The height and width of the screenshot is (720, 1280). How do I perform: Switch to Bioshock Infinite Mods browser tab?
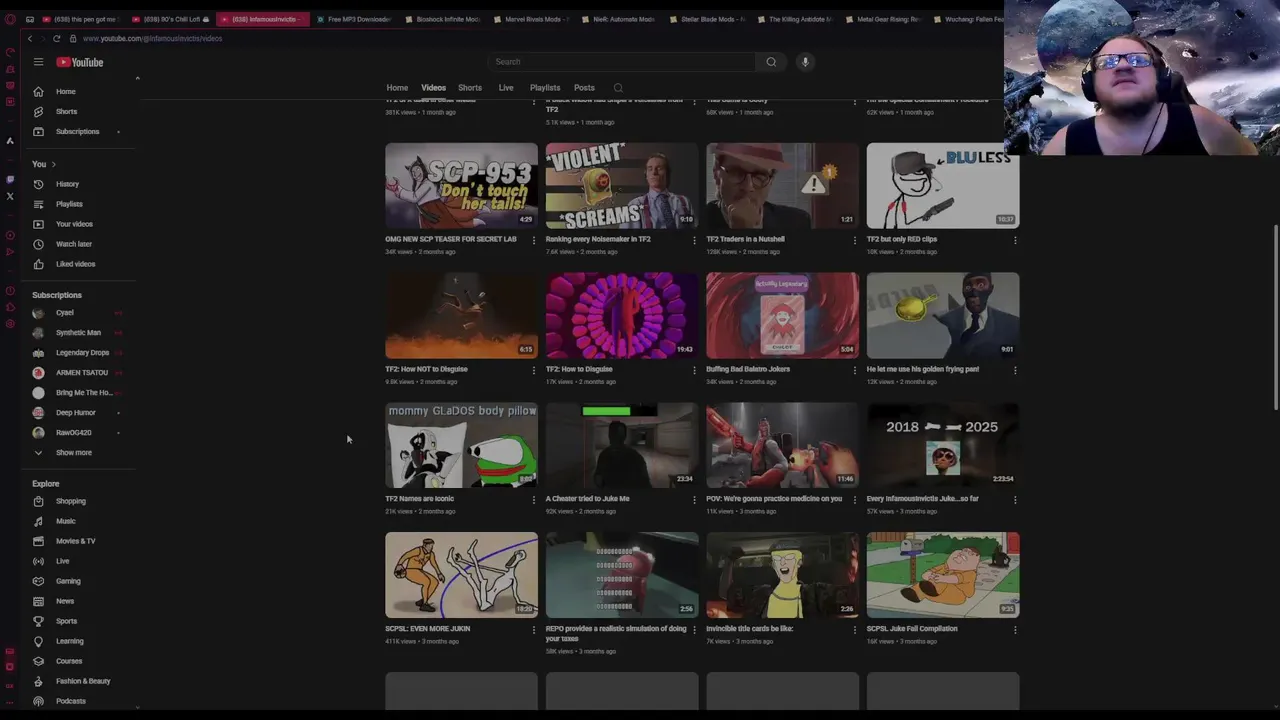click(x=443, y=19)
